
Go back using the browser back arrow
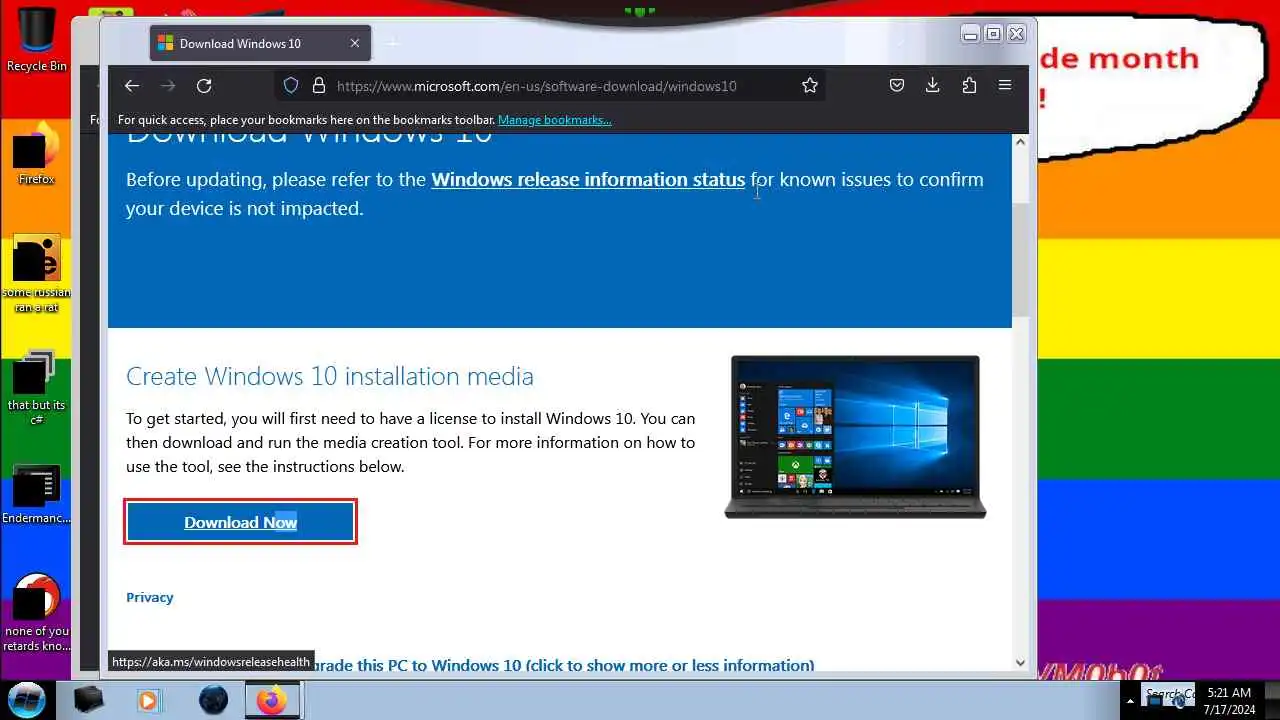[x=132, y=86]
